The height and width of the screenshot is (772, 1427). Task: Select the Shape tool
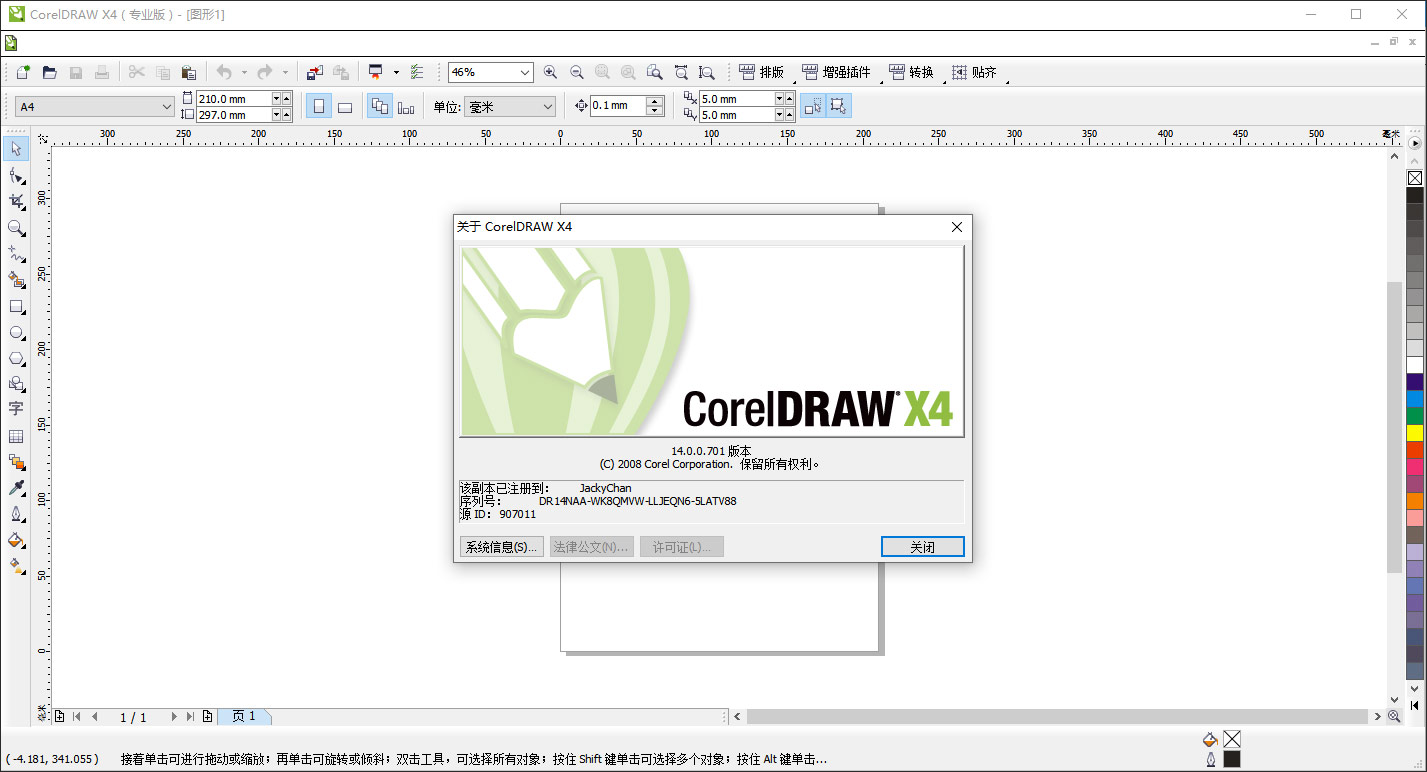coord(16,174)
